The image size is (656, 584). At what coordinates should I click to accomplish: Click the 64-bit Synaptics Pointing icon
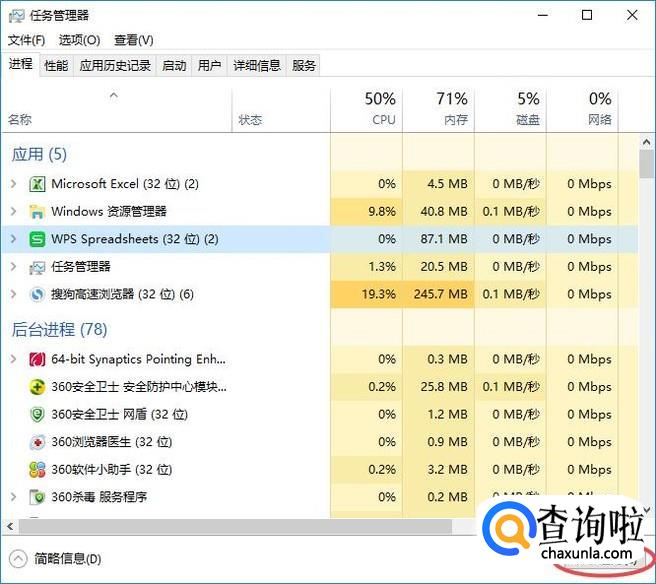(x=37, y=360)
